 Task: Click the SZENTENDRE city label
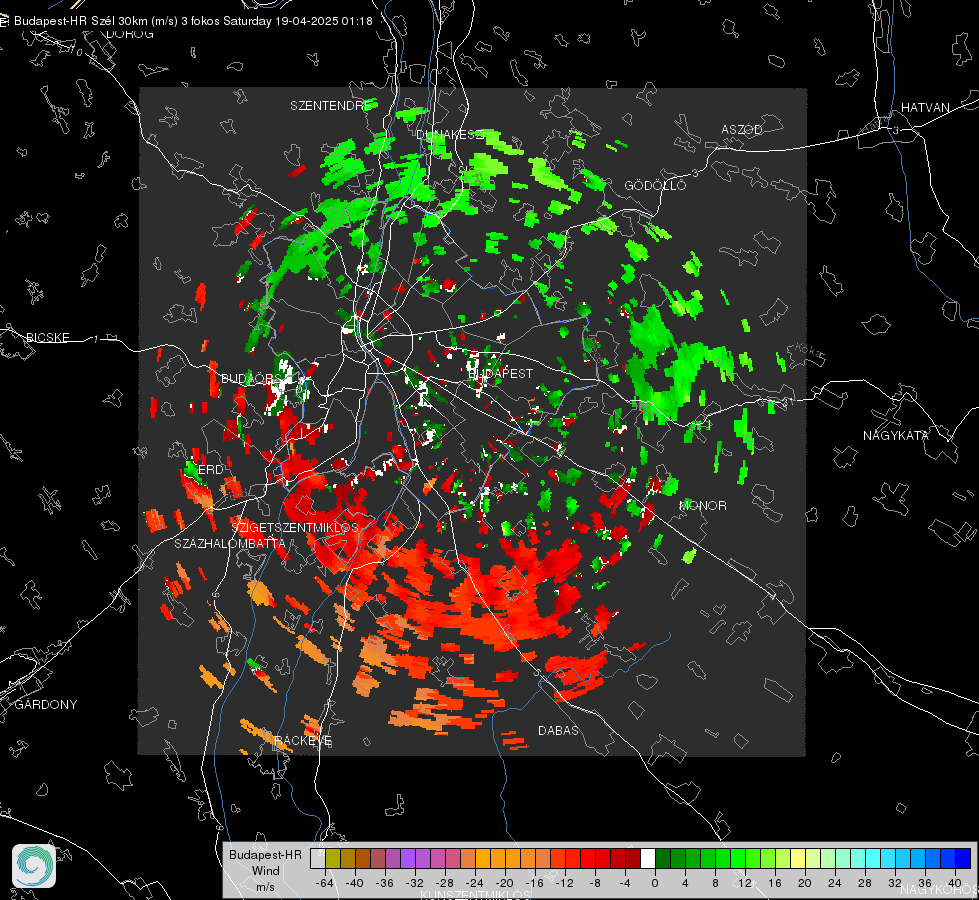[x=331, y=106]
